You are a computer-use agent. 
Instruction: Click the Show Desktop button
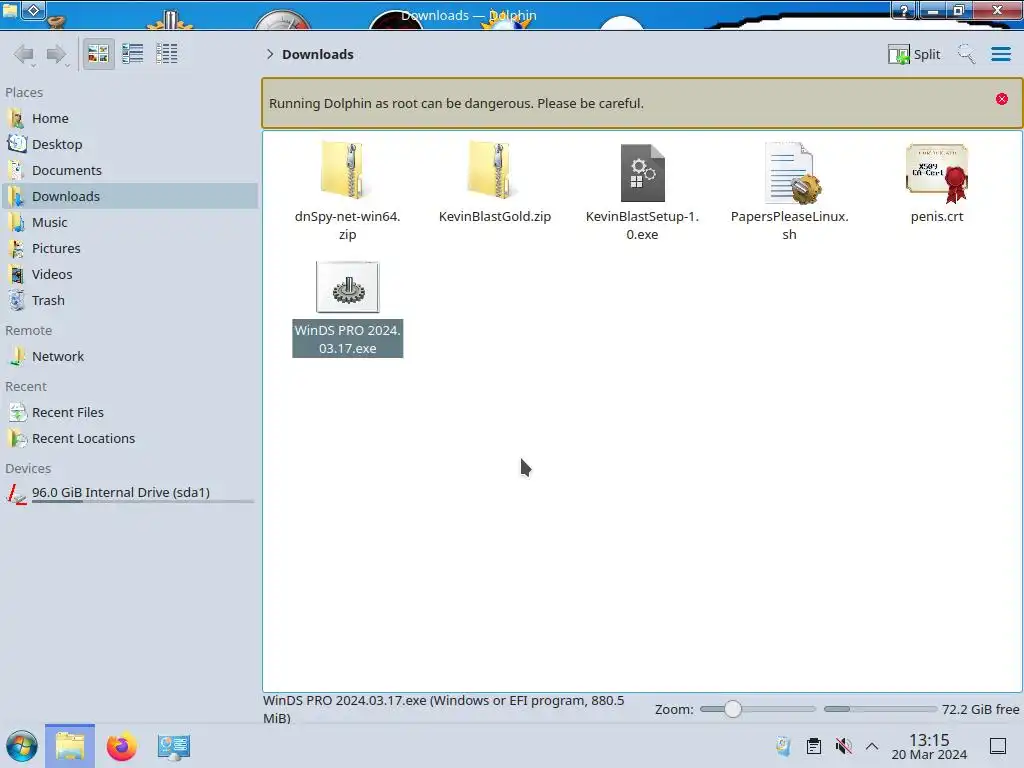998,746
